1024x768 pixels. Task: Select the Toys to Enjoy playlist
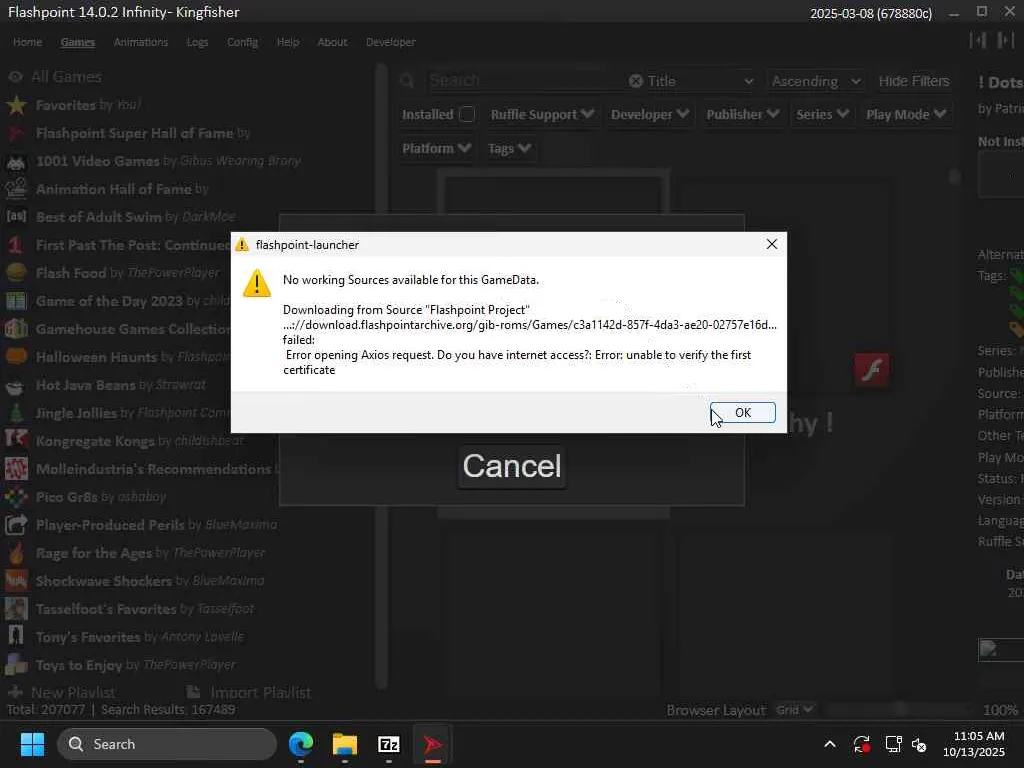[x=135, y=665]
